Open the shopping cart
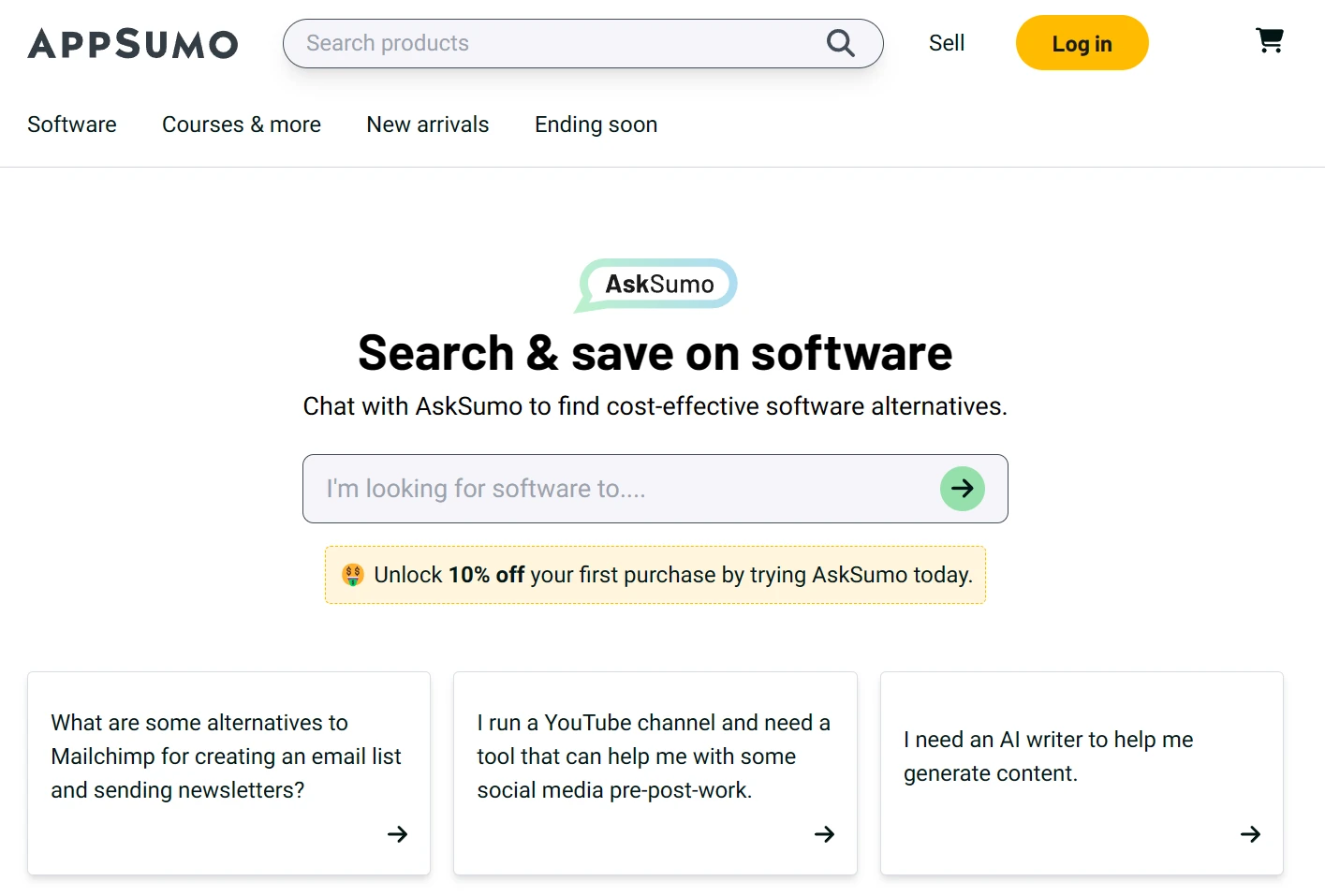The image size is (1325, 896). click(x=1269, y=40)
